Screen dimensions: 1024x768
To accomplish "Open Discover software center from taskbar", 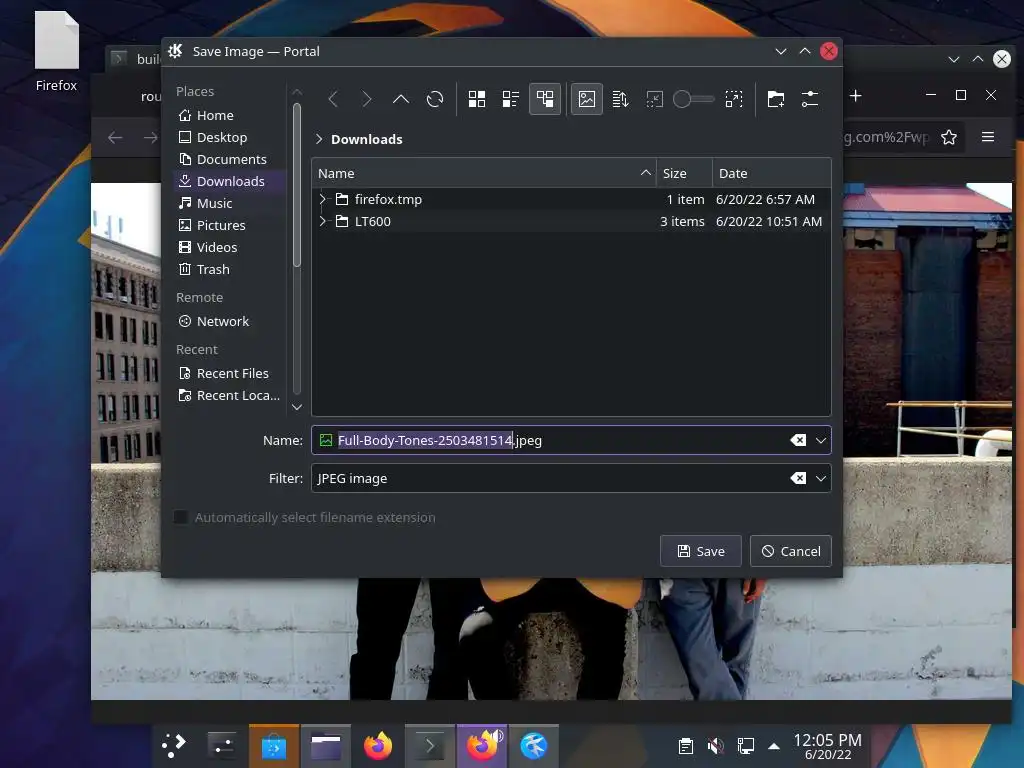I will pos(274,745).
